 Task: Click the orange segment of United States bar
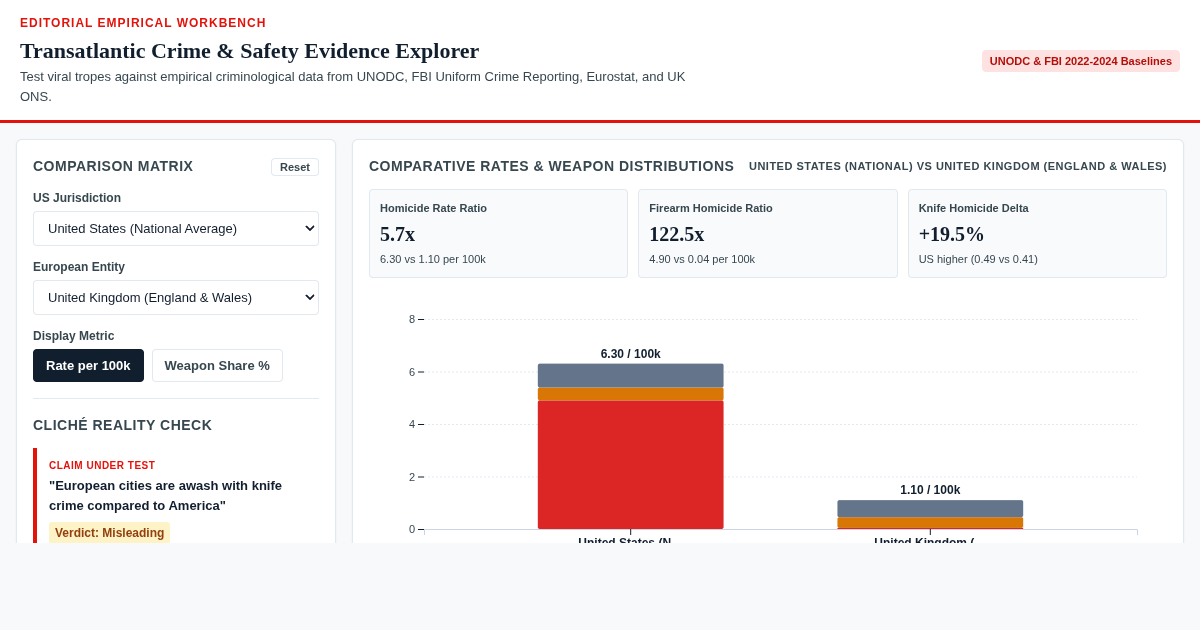coord(630,394)
